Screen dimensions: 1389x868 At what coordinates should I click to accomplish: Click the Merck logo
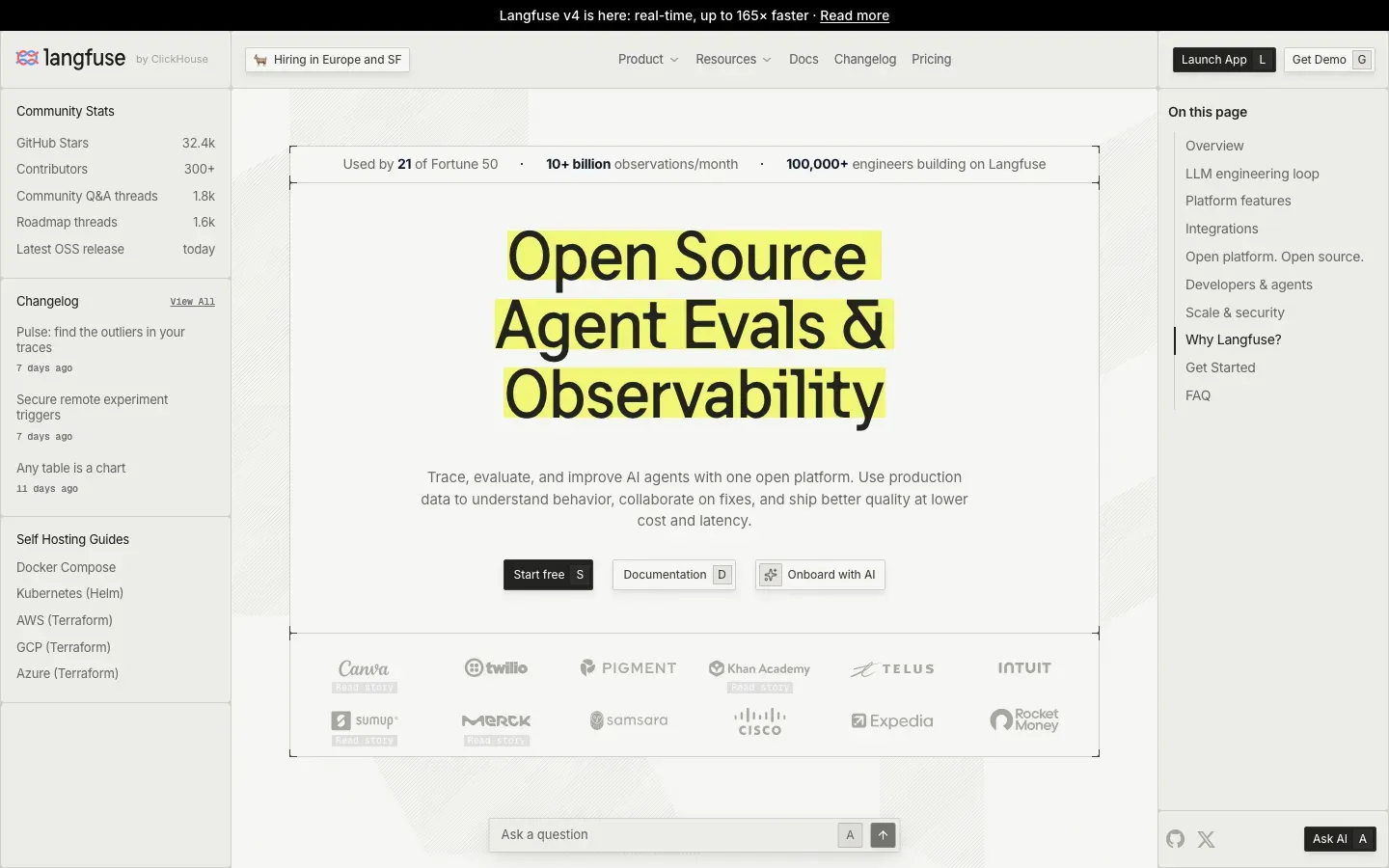coord(496,720)
